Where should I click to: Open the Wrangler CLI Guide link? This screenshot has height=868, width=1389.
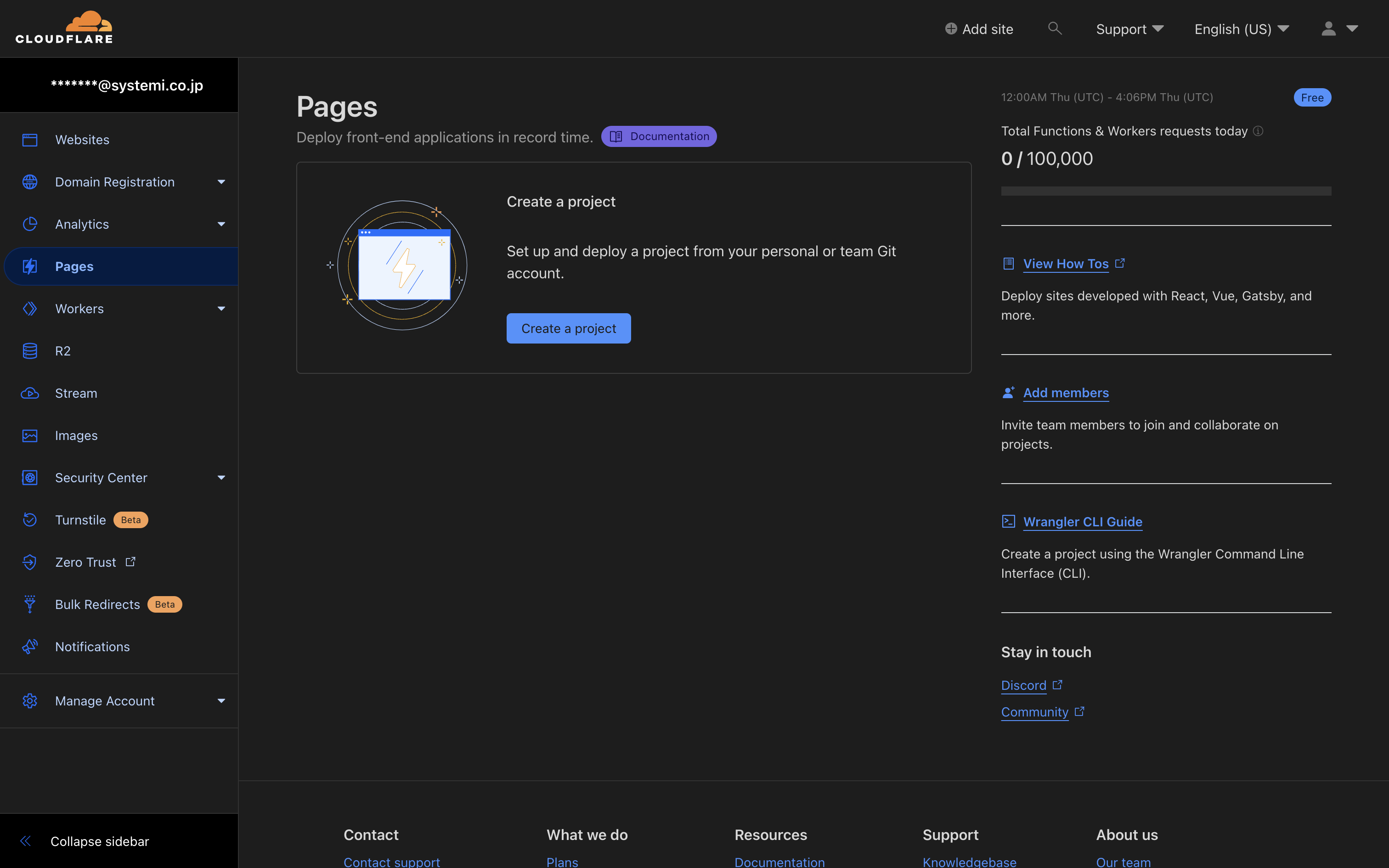coord(1083,521)
